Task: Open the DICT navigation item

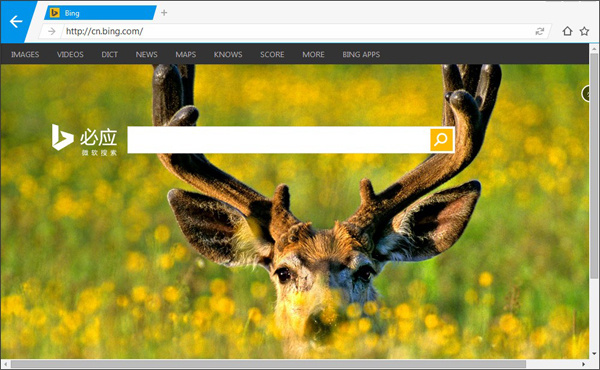Action: pyautogui.click(x=109, y=54)
